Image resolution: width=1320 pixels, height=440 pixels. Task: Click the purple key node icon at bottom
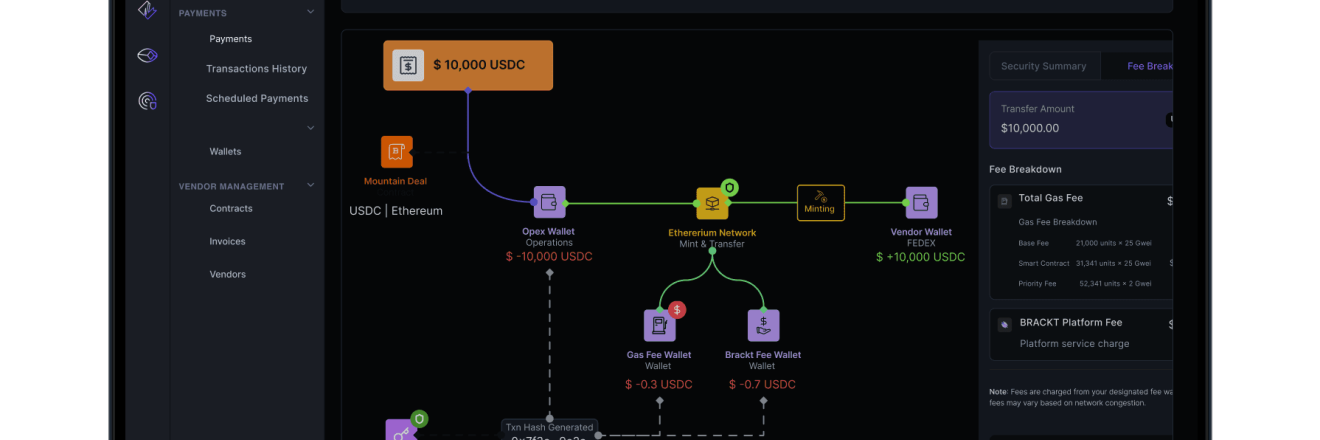(x=399, y=431)
